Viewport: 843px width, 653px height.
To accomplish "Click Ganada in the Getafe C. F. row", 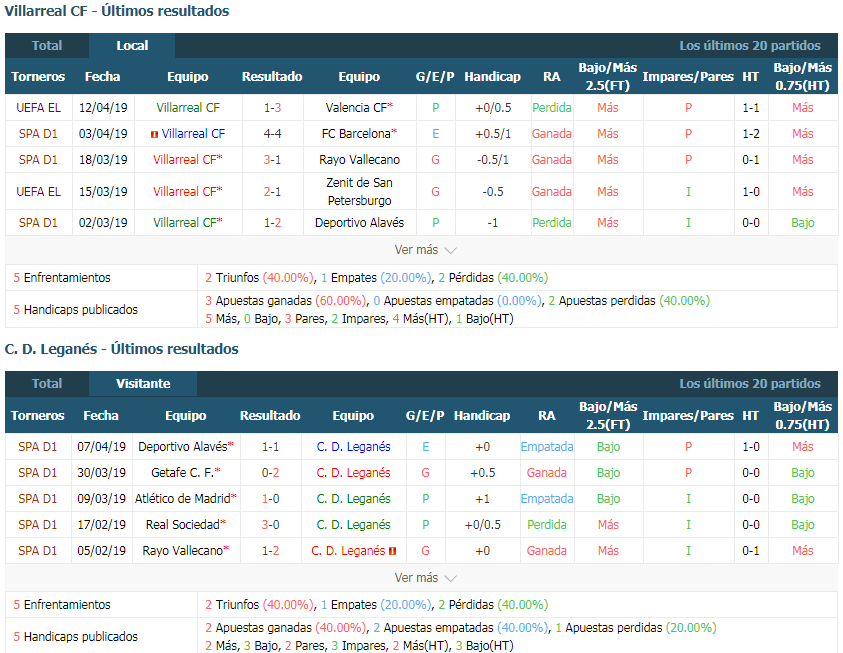I will coord(547,472).
